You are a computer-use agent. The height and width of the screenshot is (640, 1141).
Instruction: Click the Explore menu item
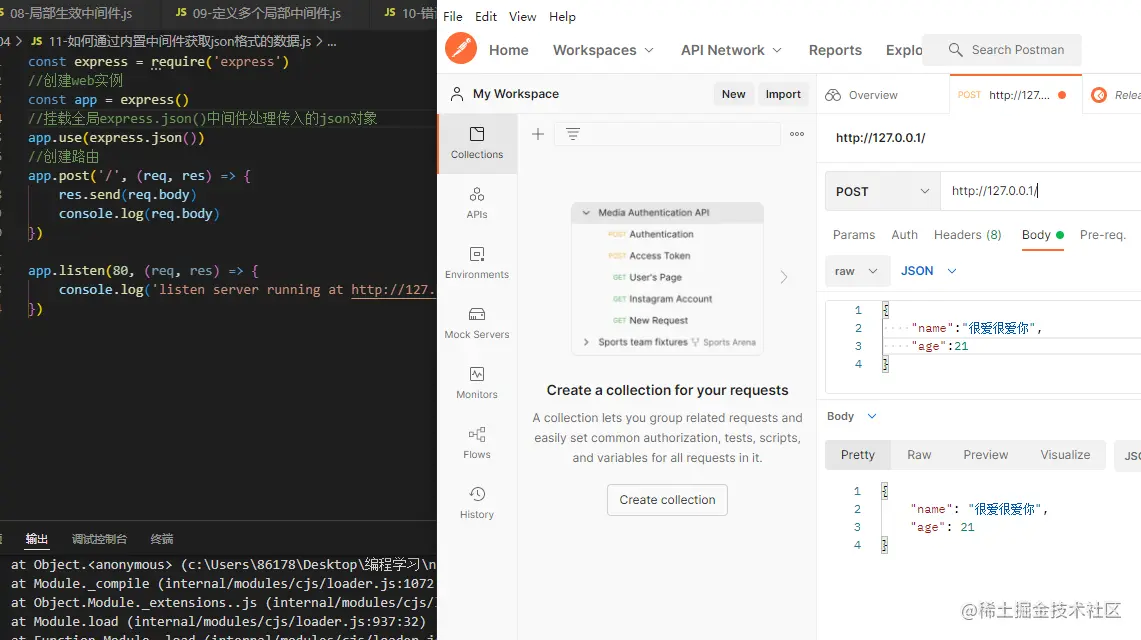coord(904,50)
